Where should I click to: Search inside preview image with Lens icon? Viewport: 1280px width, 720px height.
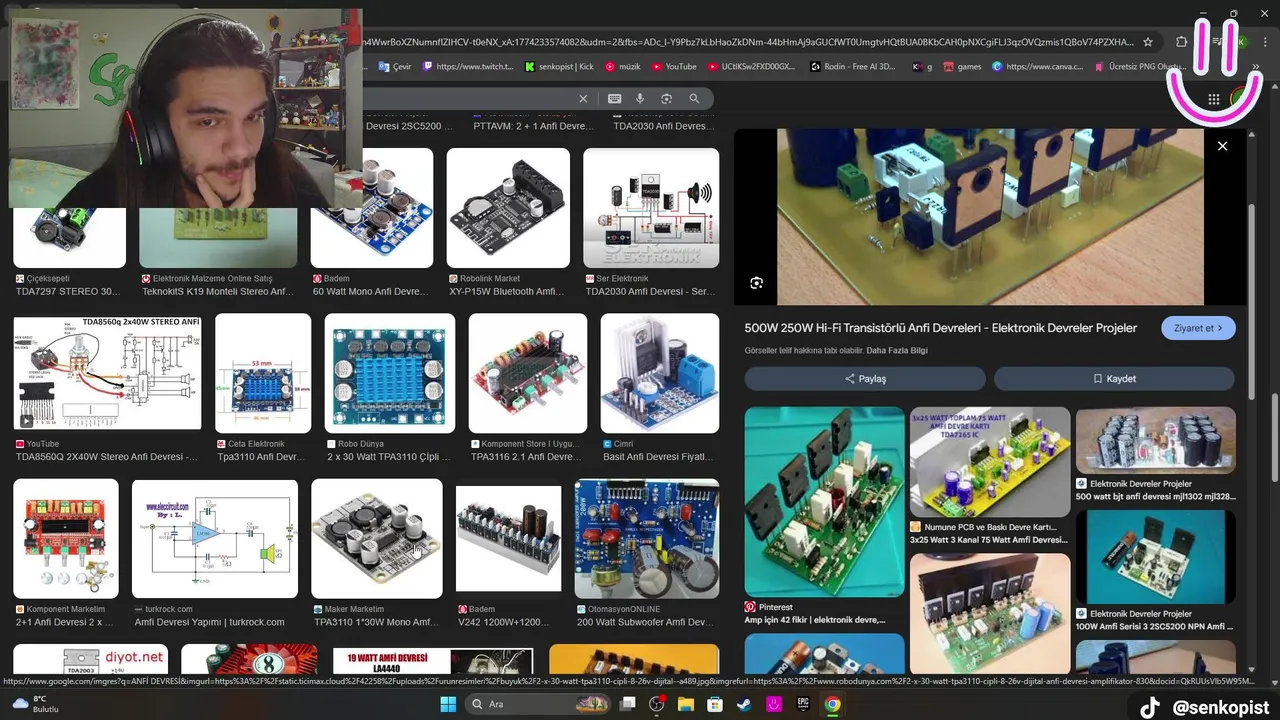coord(756,283)
